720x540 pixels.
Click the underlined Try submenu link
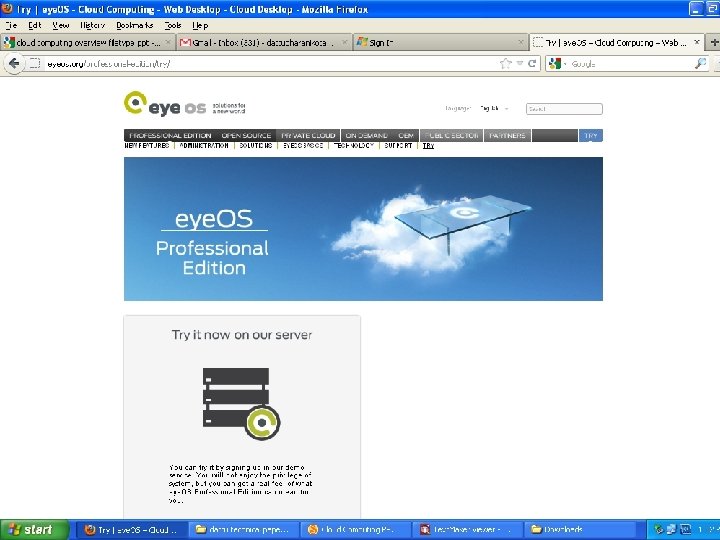click(x=428, y=146)
